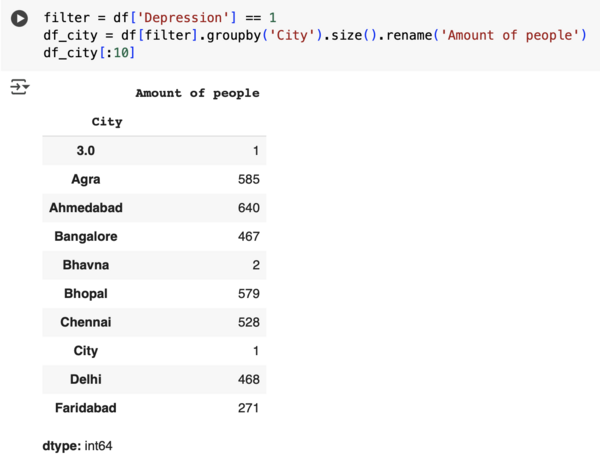Select the Chennai row label

pos(86,323)
